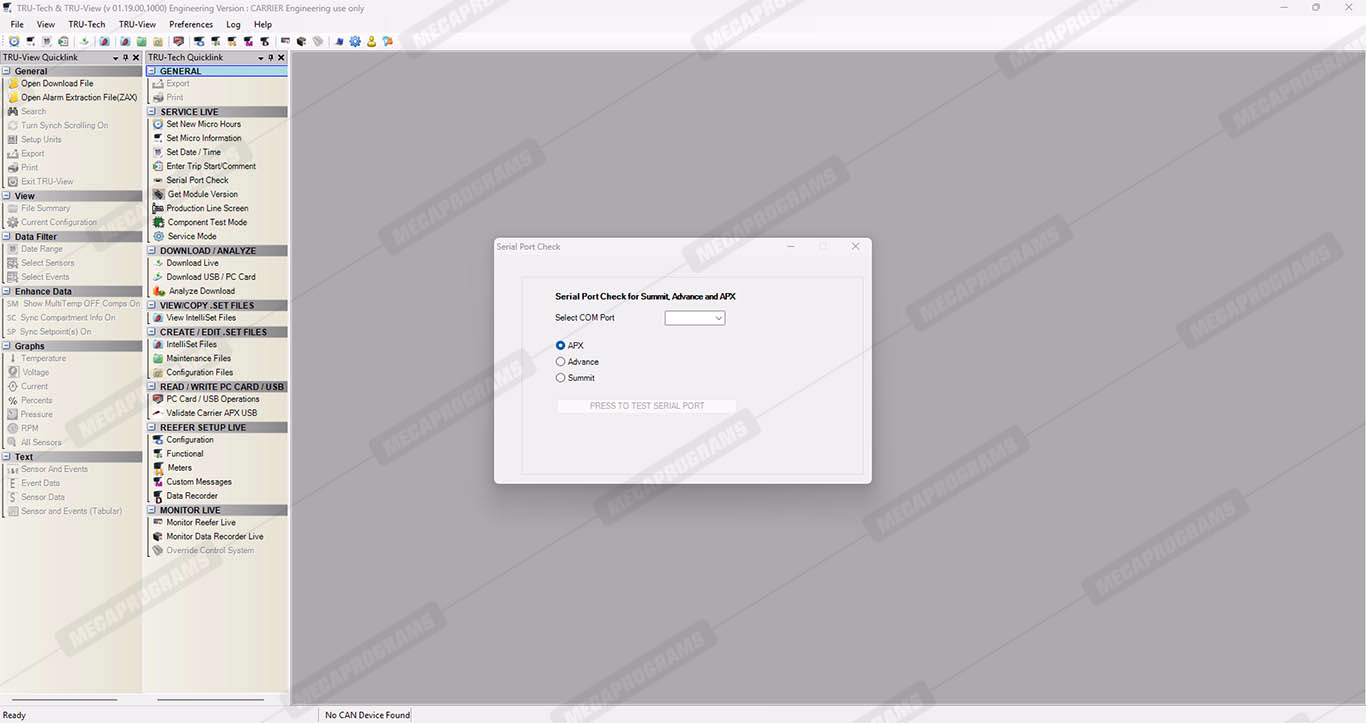Open Component Test Mode from the quicklink
Image resolution: width=1366 pixels, height=723 pixels.
[x=206, y=222]
